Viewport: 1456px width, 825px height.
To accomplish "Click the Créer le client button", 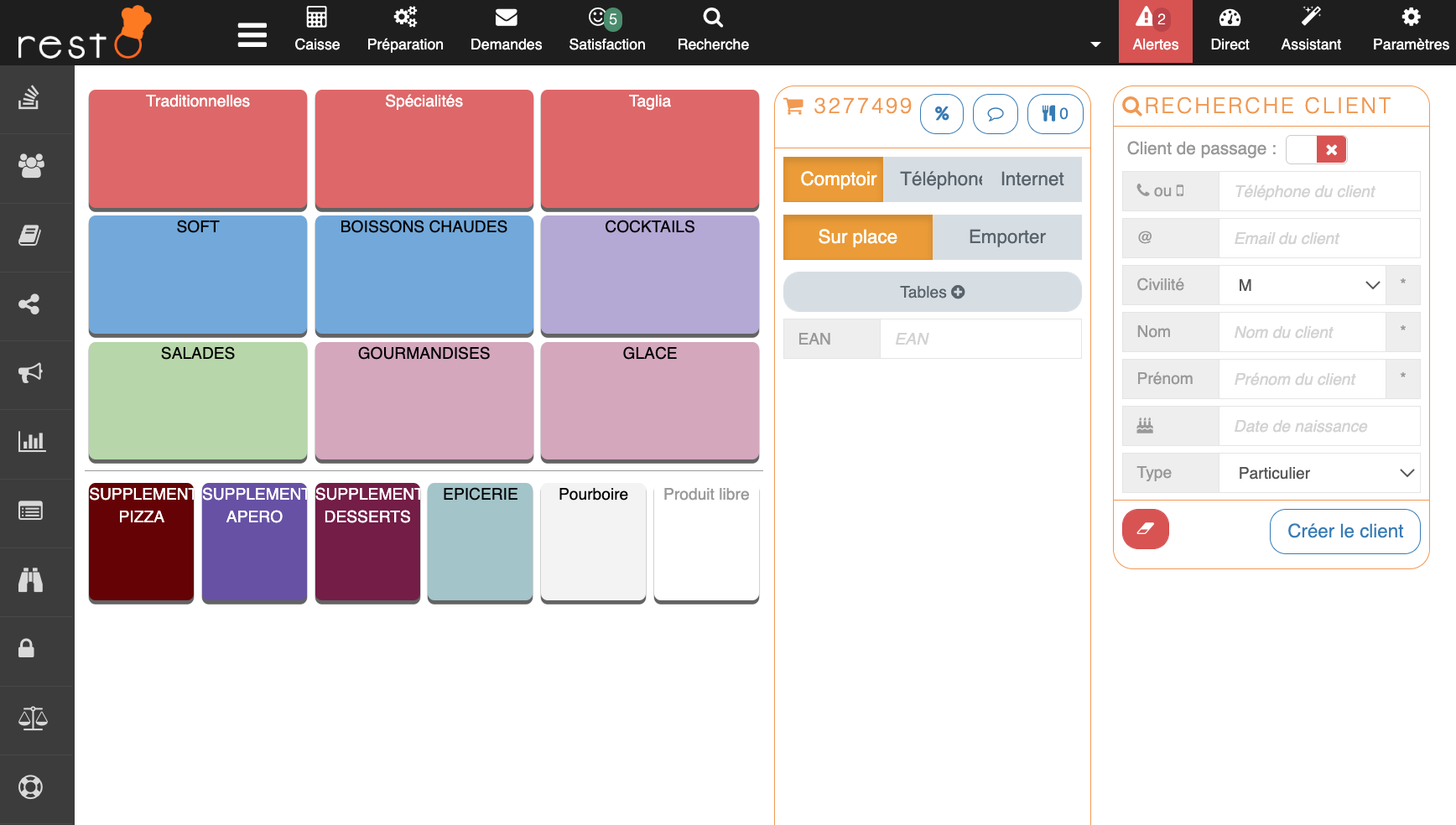I will click(1344, 532).
